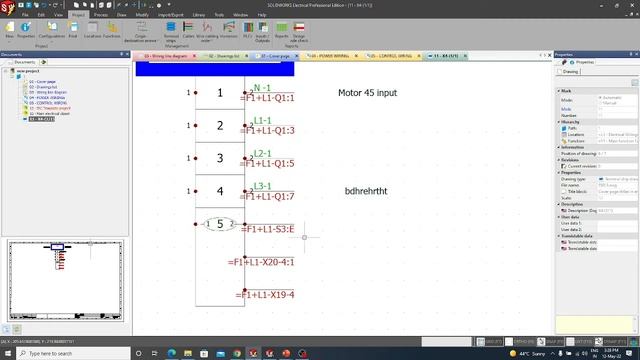Screen dimensions: 640x360
Task: Select 05 - CONTROL WIRING in document tree
Action: pyautogui.click(x=48, y=103)
